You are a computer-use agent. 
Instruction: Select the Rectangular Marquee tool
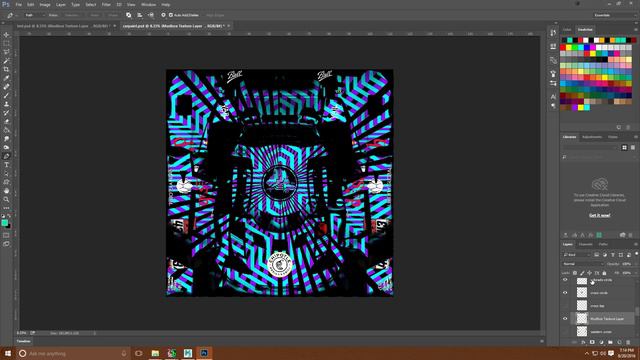tap(7, 44)
